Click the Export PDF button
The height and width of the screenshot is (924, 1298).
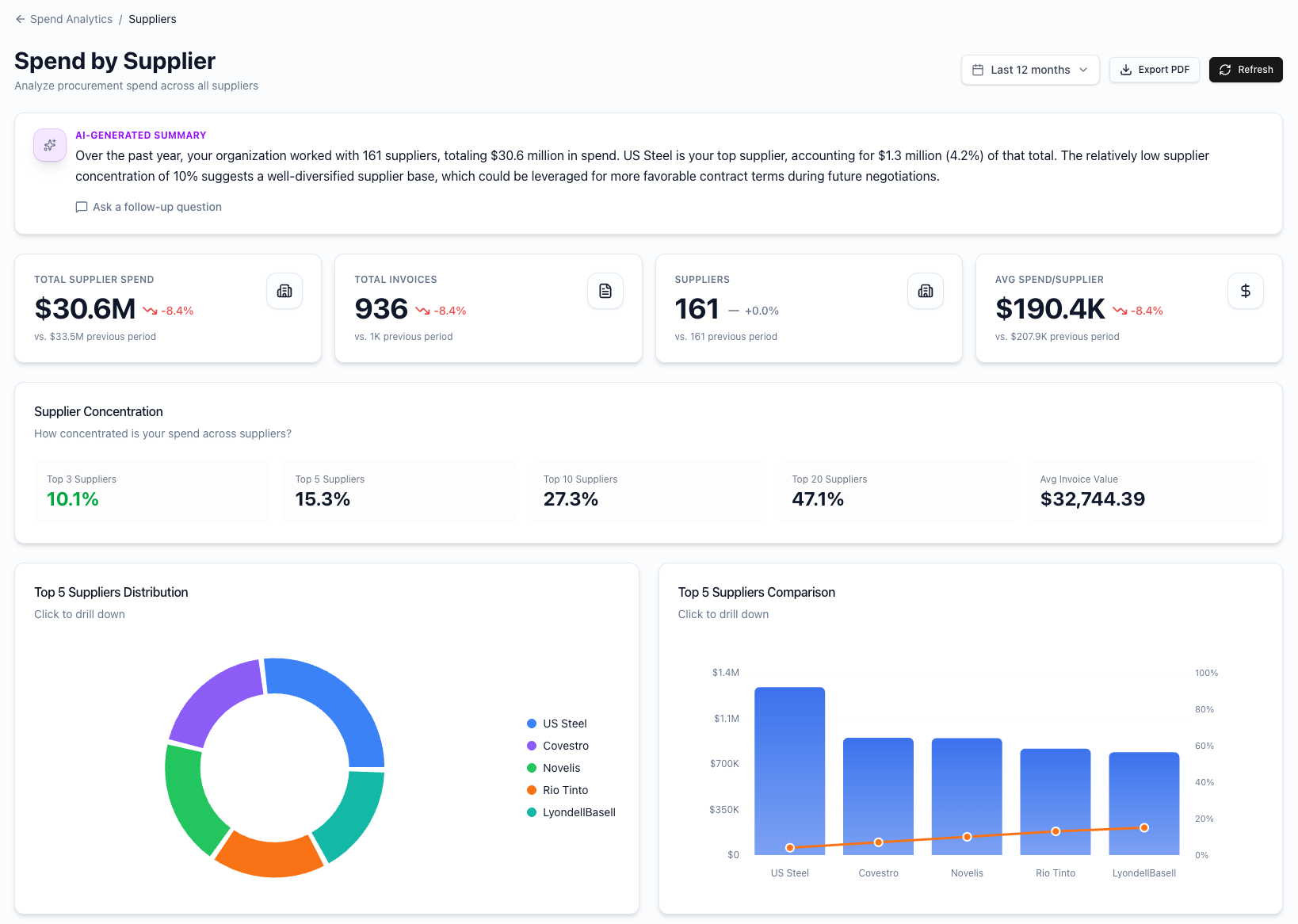pyautogui.click(x=1154, y=70)
